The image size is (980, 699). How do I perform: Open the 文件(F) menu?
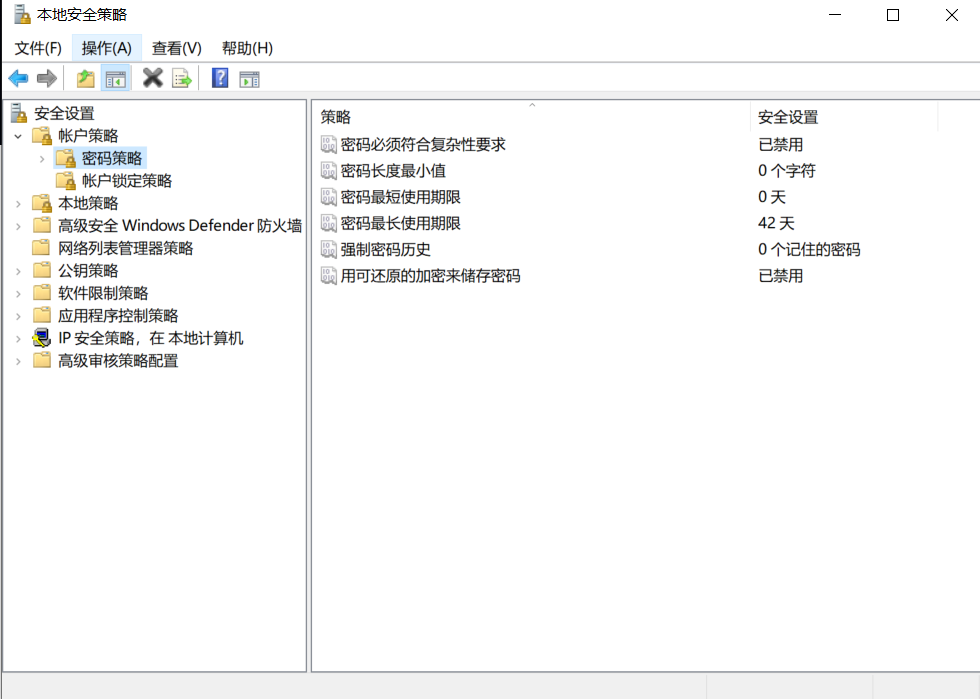tap(38, 48)
